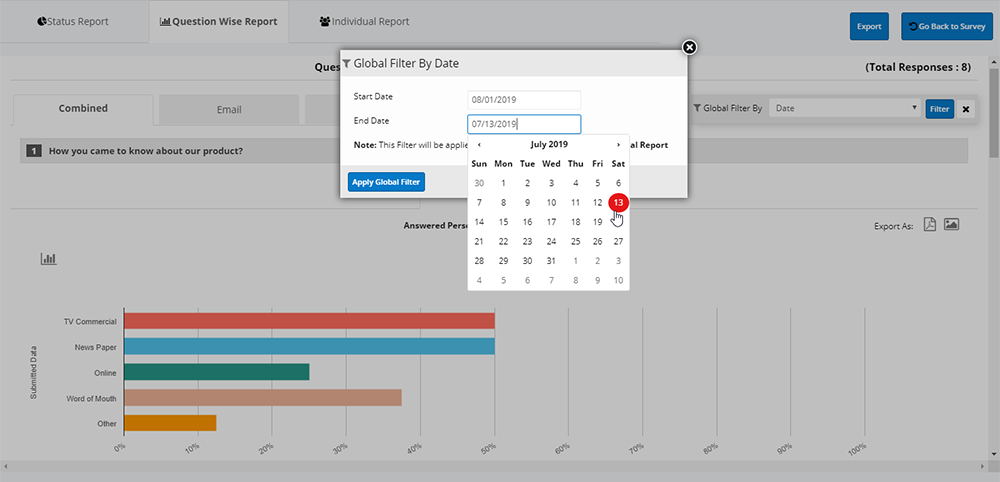
Task: Pick July 22 in the calendar
Action: [x=503, y=242]
